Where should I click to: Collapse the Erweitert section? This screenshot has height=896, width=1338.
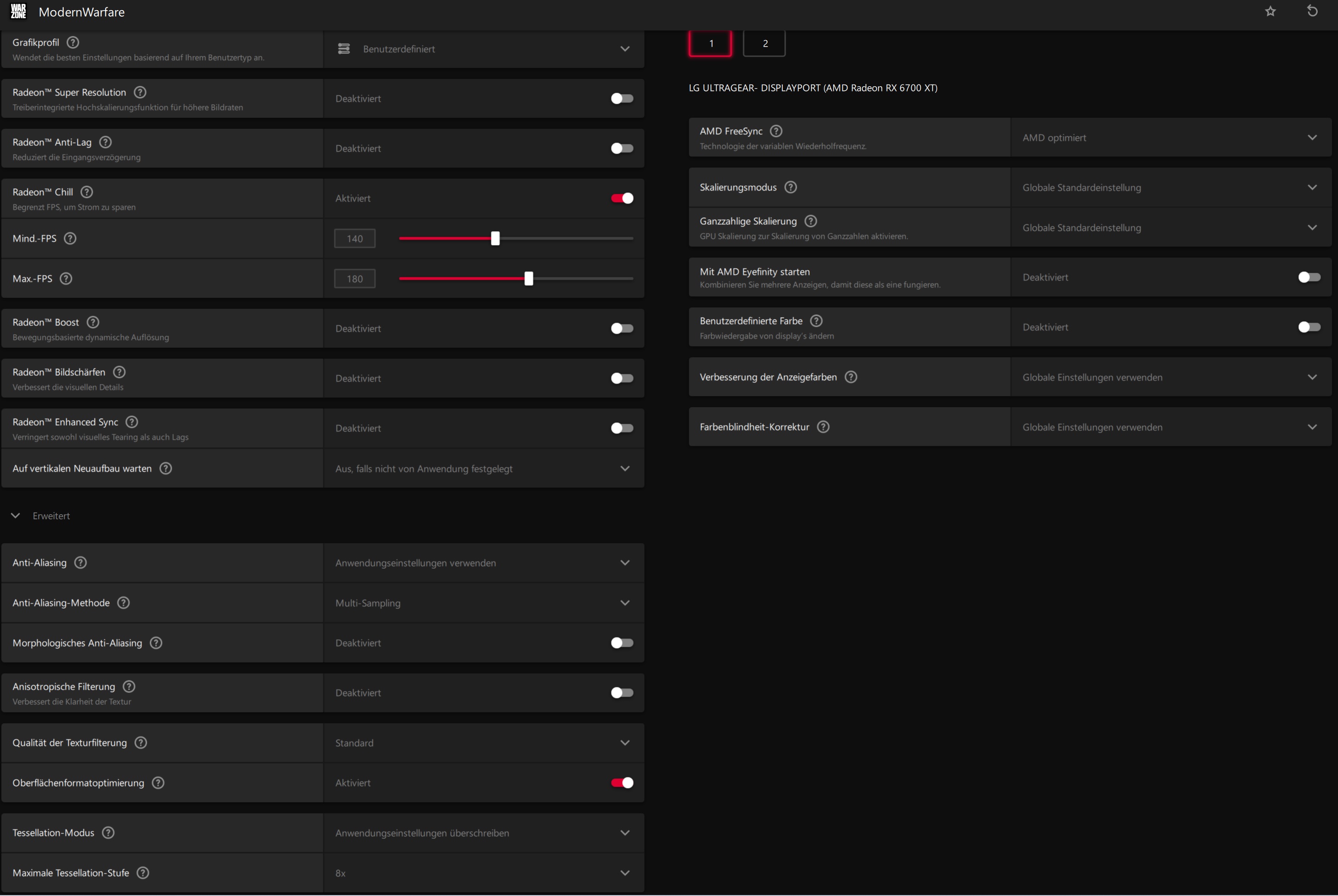click(x=16, y=516)
